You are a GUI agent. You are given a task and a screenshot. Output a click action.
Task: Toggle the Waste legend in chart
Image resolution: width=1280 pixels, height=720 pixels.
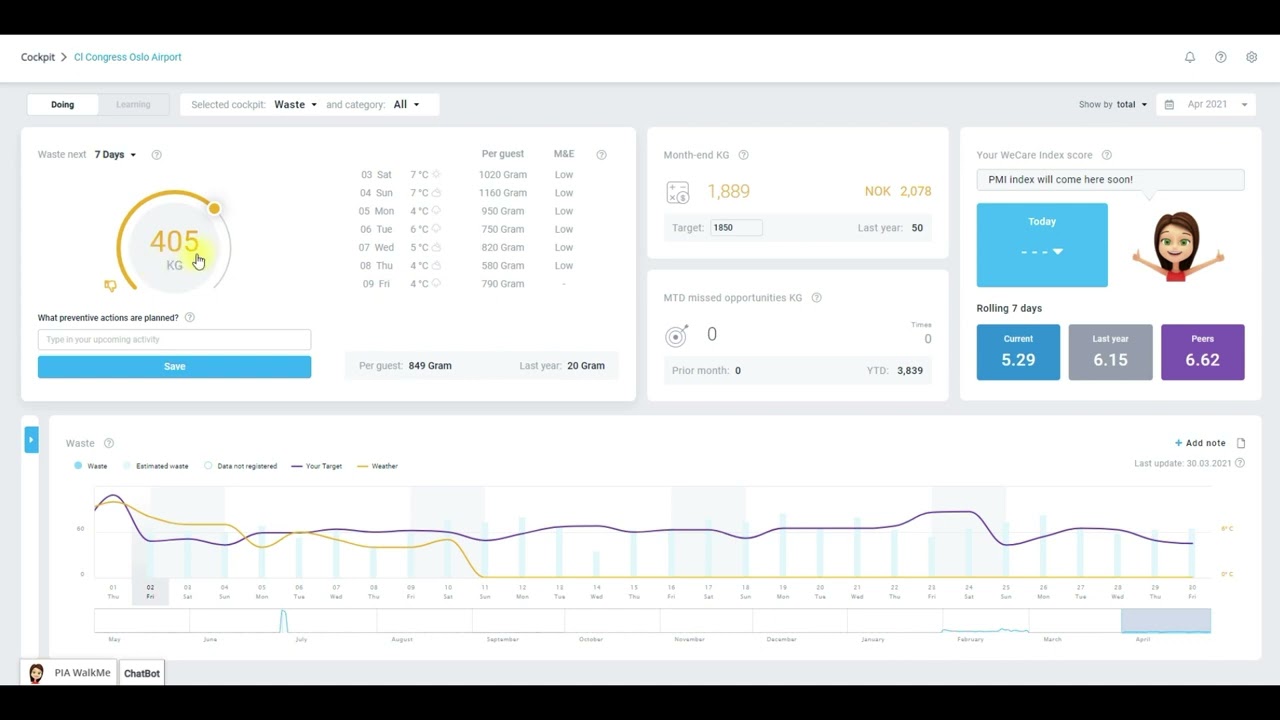click(90, 466)
